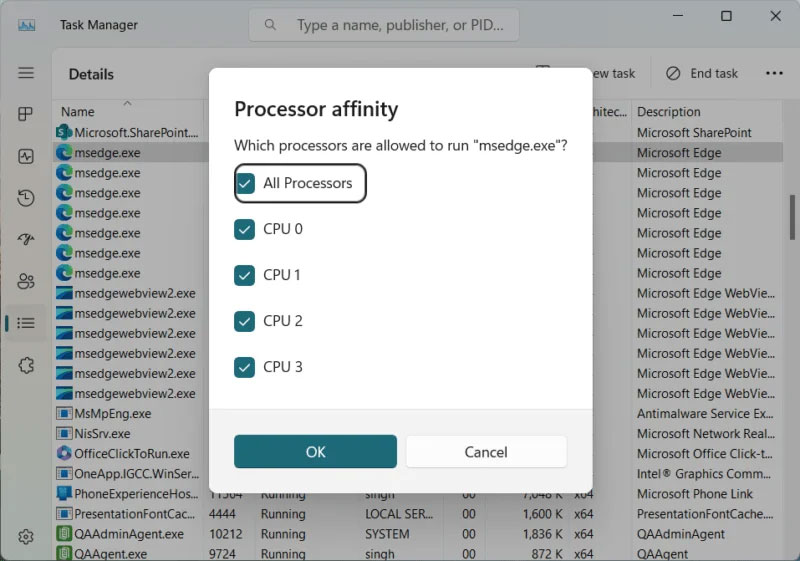Open the Services page puzzle icon

(x=26, y=365)
